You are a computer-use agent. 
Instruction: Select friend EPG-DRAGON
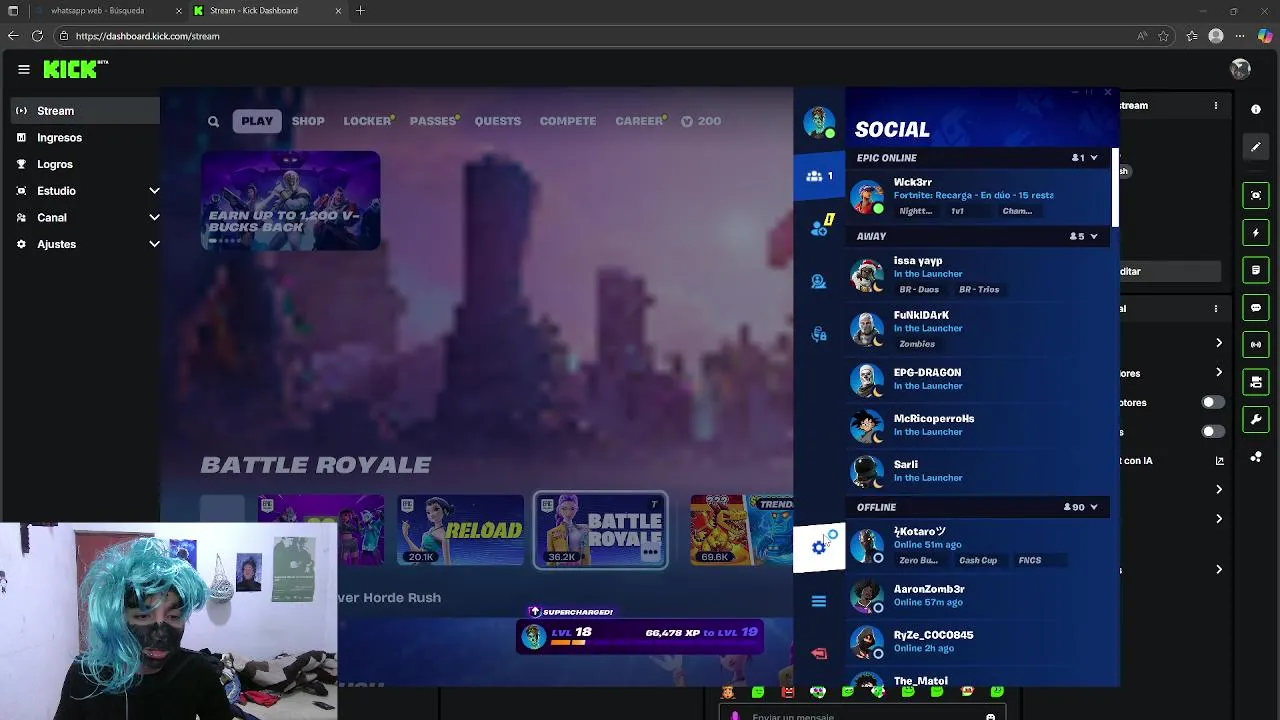pyautogui.click(x=977, y=379)
